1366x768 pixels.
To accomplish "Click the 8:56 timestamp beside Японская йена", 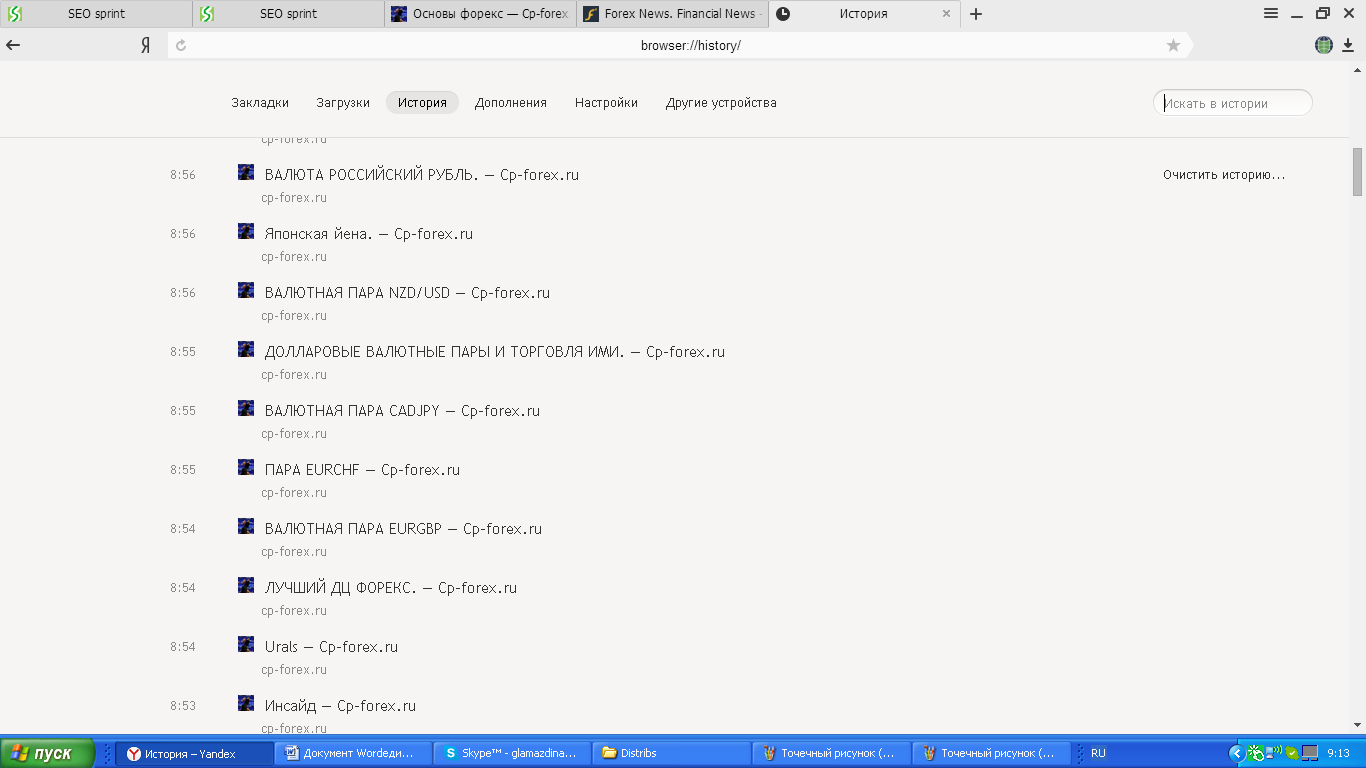I will coord(183,234).
